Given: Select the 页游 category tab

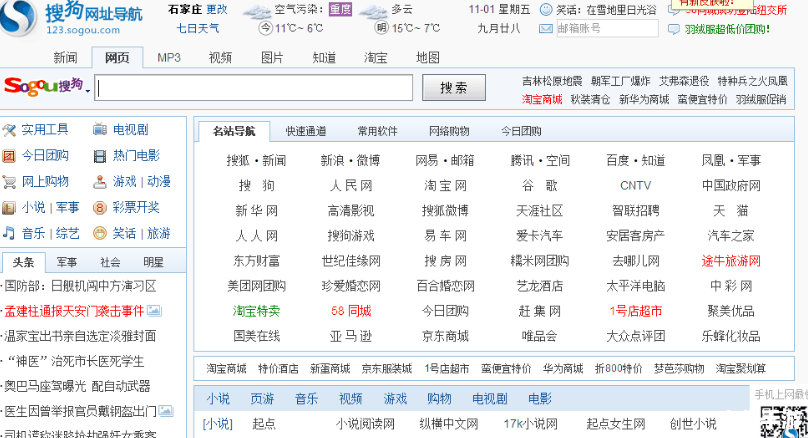Looking at the screenshot, I should pos(262,399).
